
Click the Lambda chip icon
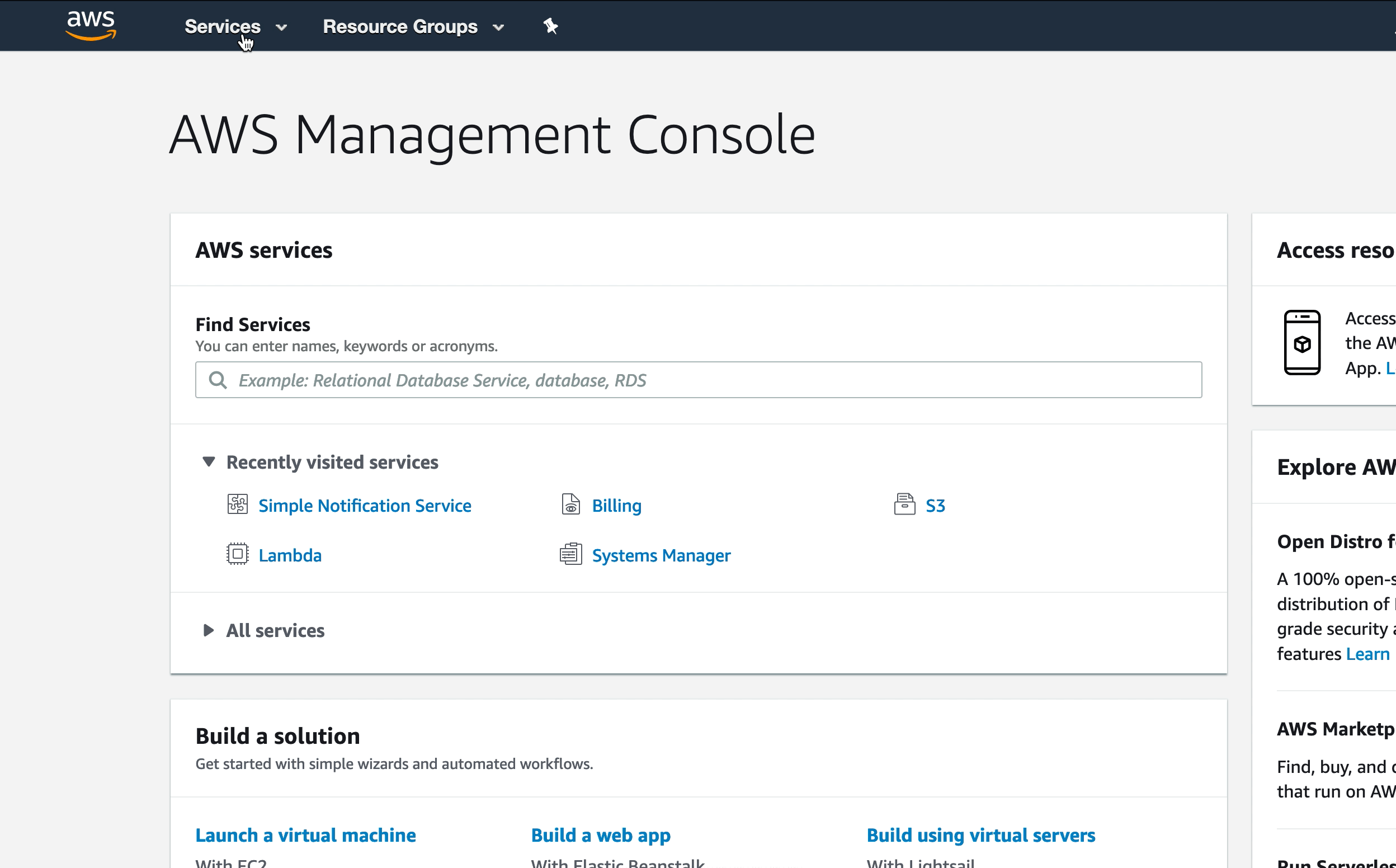(237, 554)
